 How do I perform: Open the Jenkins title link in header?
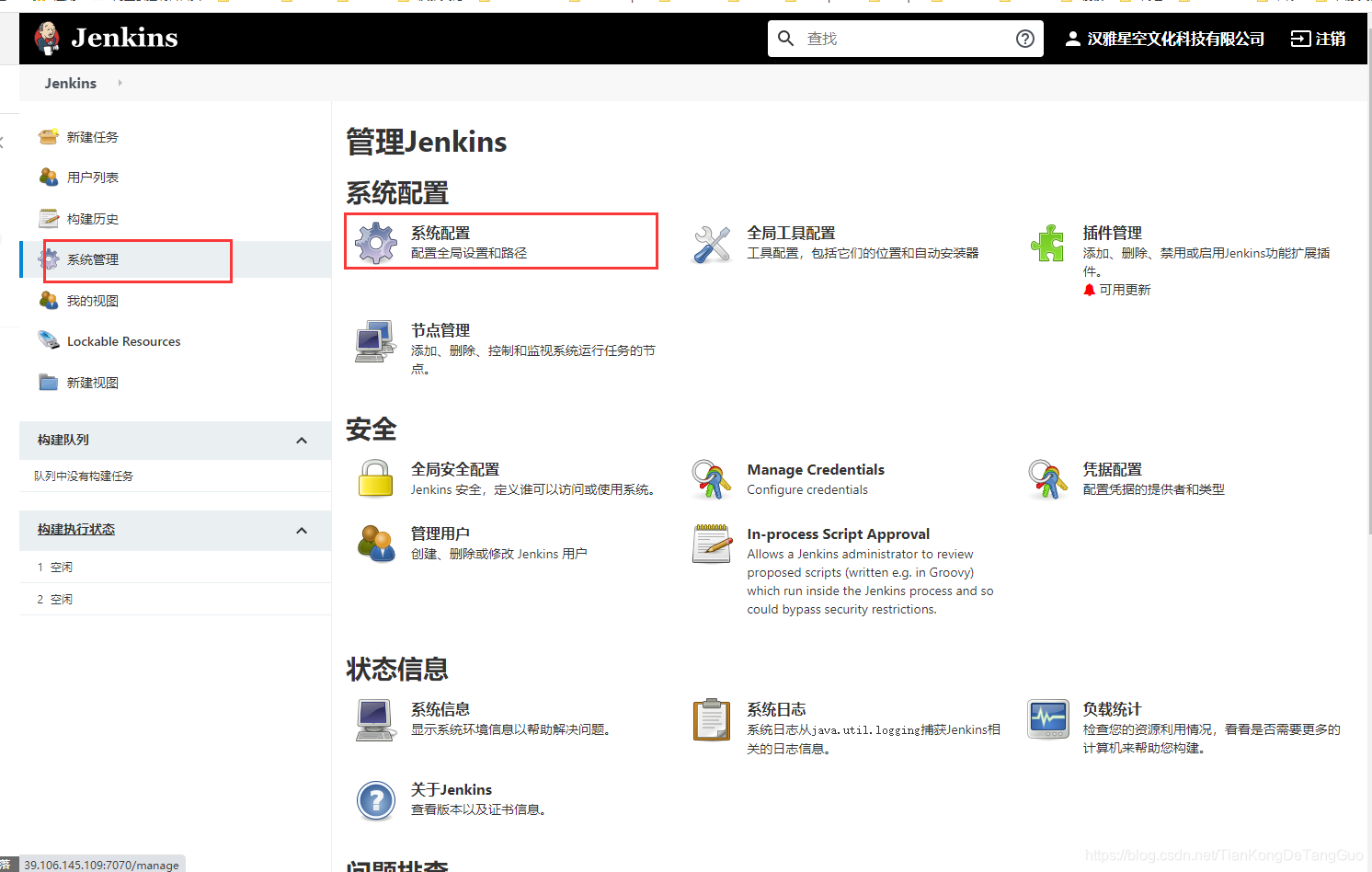[x=124, y=38]
